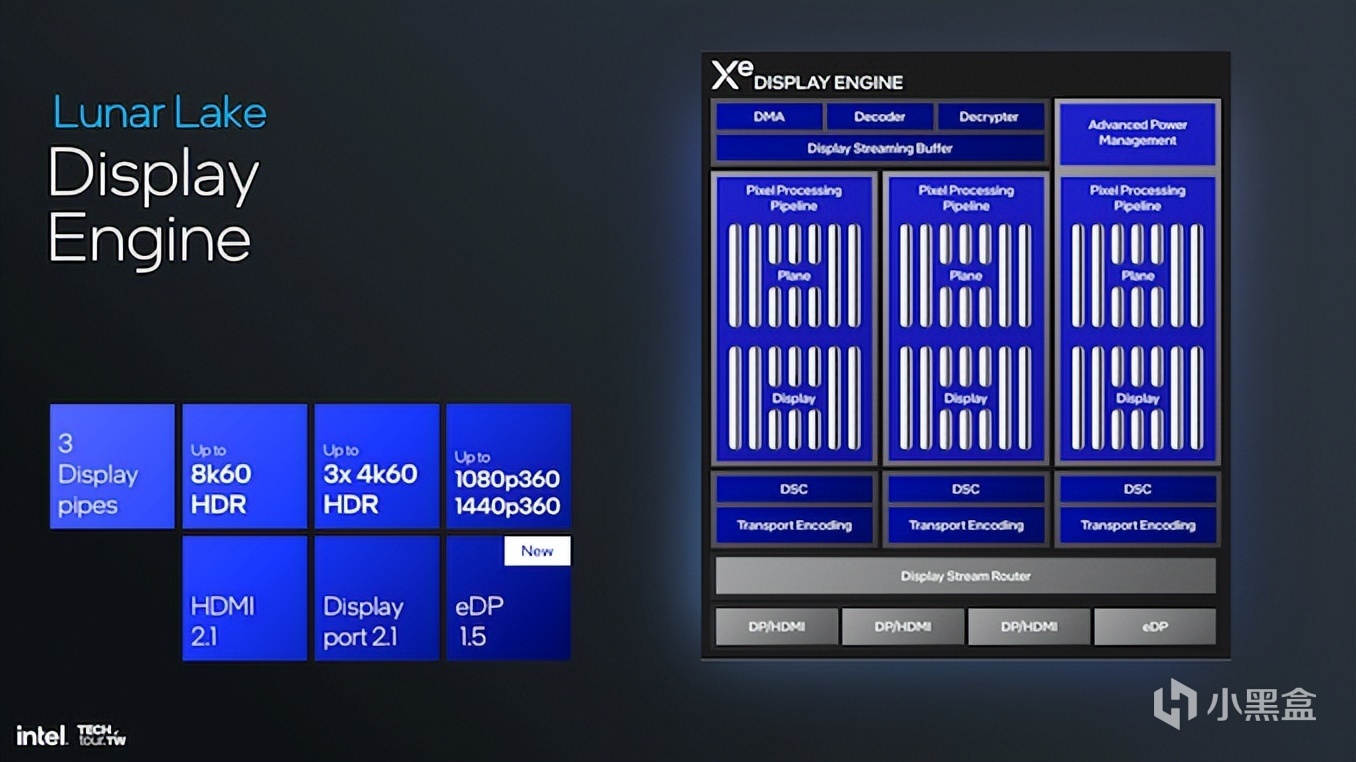Click the Decoder block
This screenshot has height=762, width=1356.
(x=880, y=117)
